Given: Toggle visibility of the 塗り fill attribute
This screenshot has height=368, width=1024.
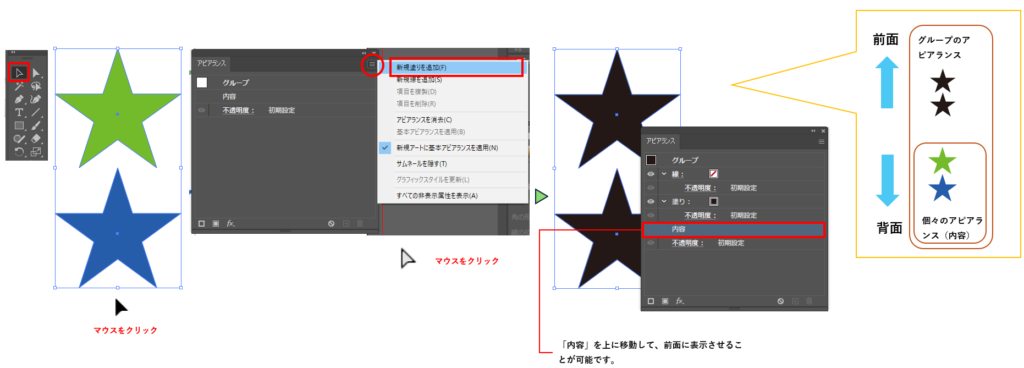Looking at the screenshot, I should [x=651, y=202].
